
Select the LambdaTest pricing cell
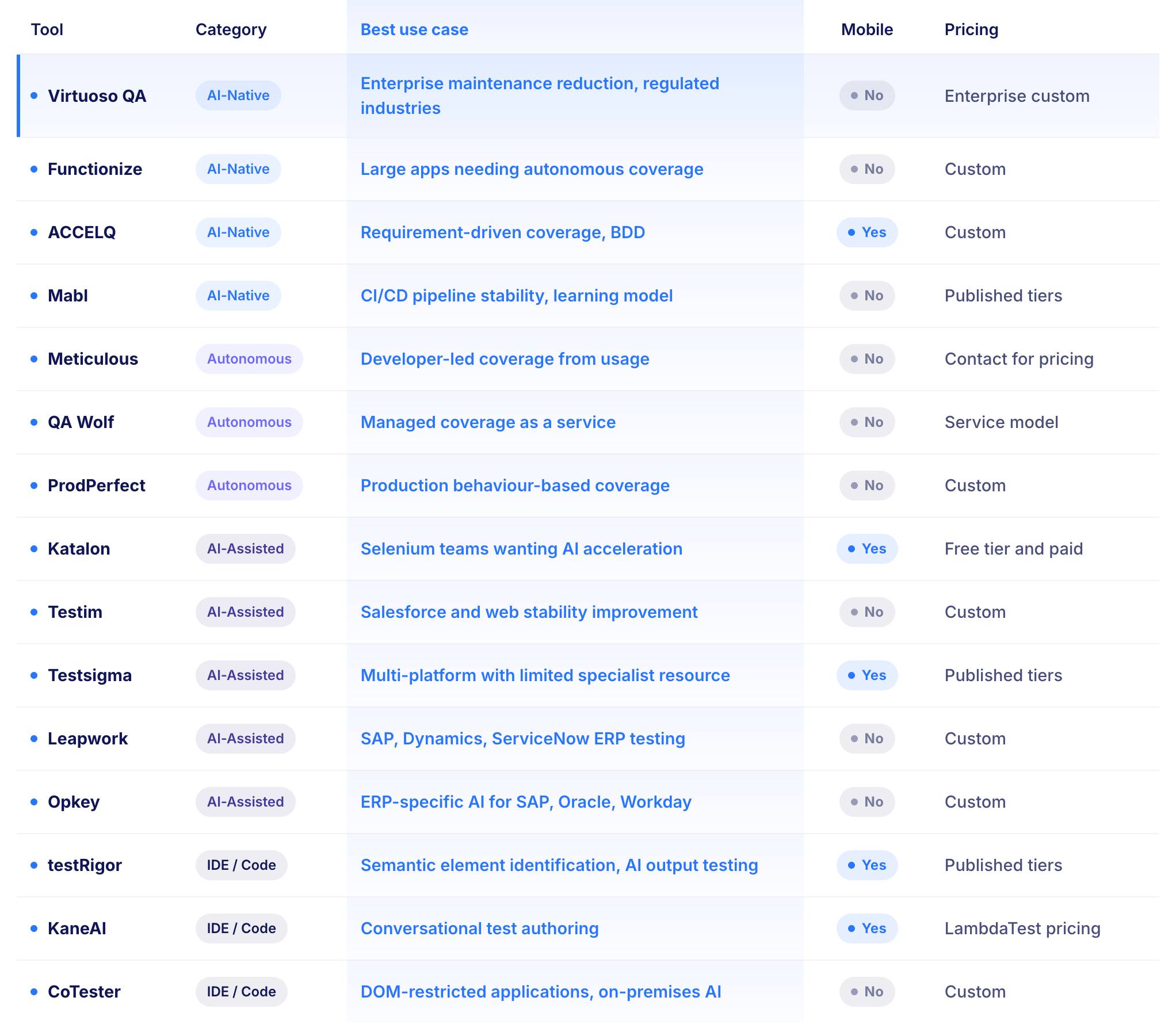click(x=1022, y=929)
